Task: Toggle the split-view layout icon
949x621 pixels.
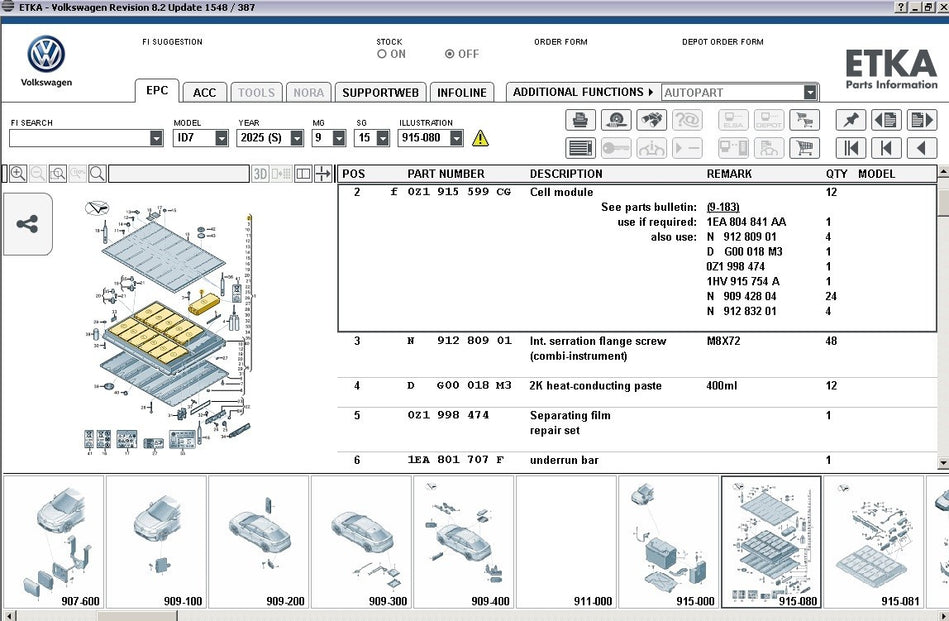Action: pos(303,173)
